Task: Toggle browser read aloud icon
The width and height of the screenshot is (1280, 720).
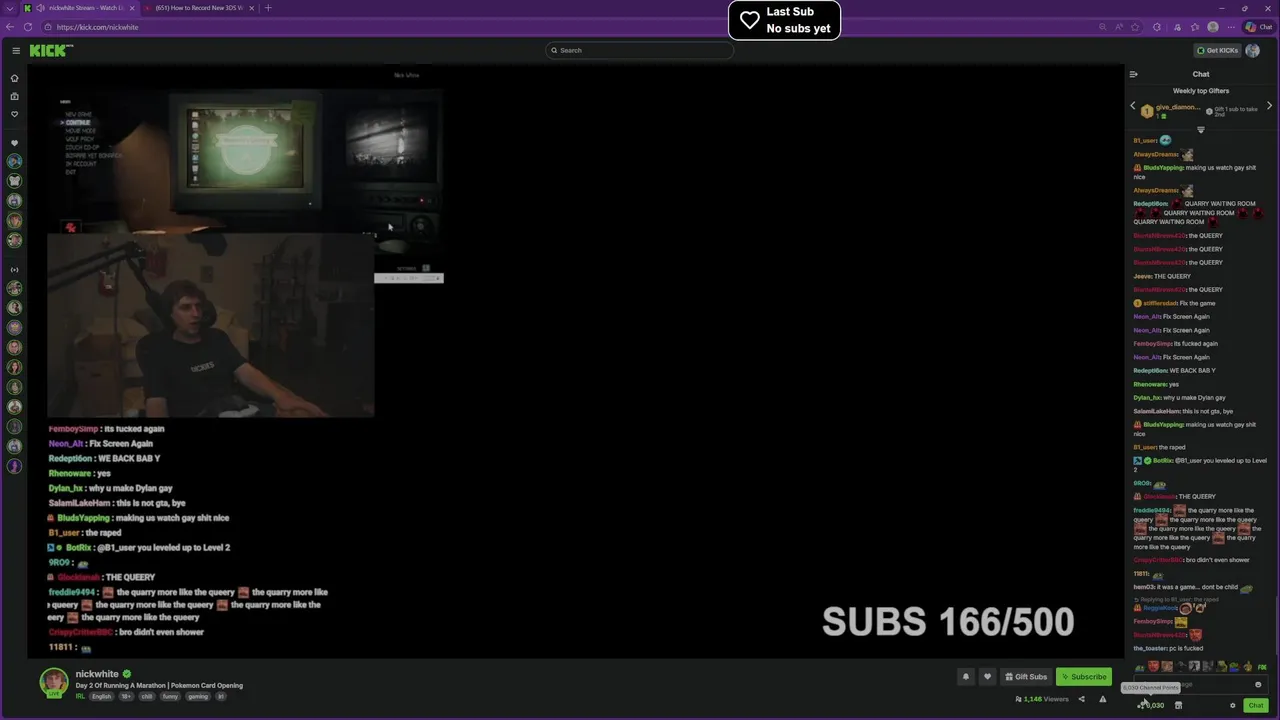Action: (1121, 27)
